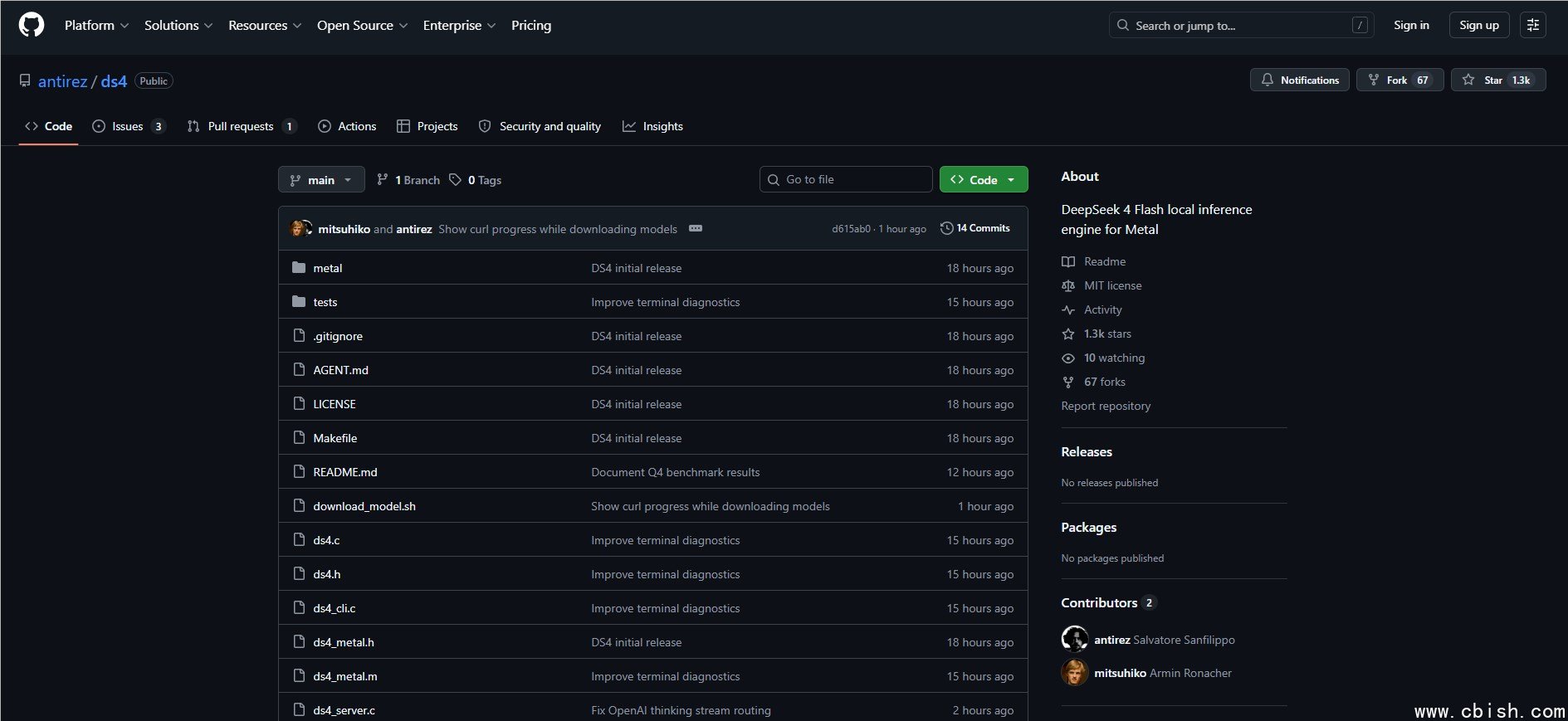Viewport: 1568px width, 721px height.
Task: Click the fork icon on Fork button
Action: (x=1374, y=80)
